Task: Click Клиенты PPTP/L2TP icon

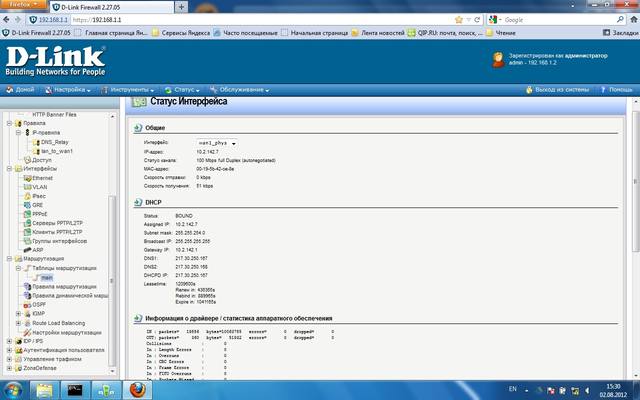Action: (x=27, y=232)
